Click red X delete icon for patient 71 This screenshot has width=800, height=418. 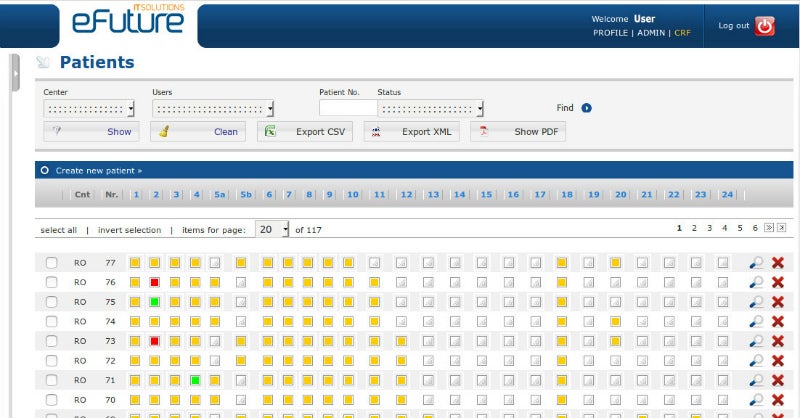pyautogui.click(x=778, y=380)
